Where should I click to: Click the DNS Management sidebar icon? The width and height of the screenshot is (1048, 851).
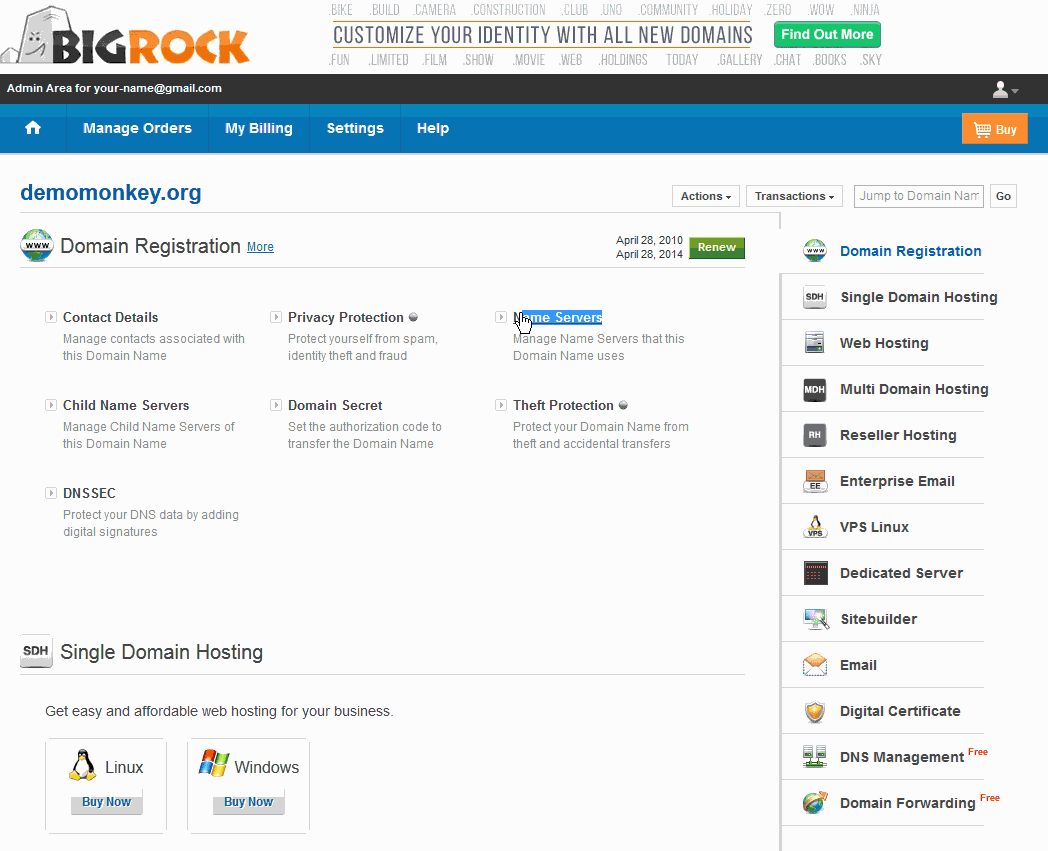(x=815, y=757)
